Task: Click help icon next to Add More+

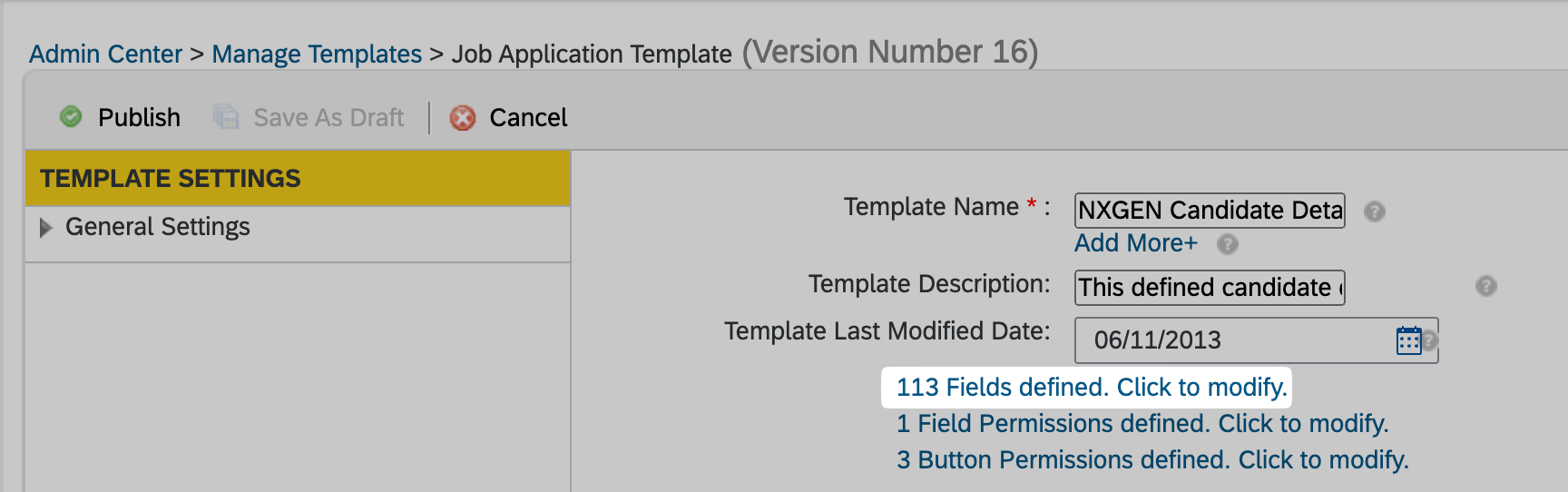Action: pos(1228,244)
